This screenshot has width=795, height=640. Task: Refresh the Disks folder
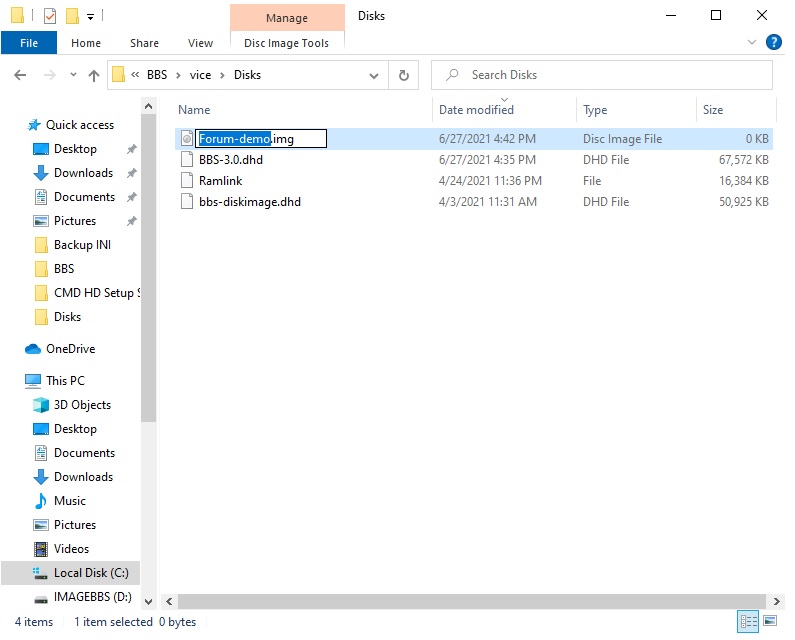point(404,76)
